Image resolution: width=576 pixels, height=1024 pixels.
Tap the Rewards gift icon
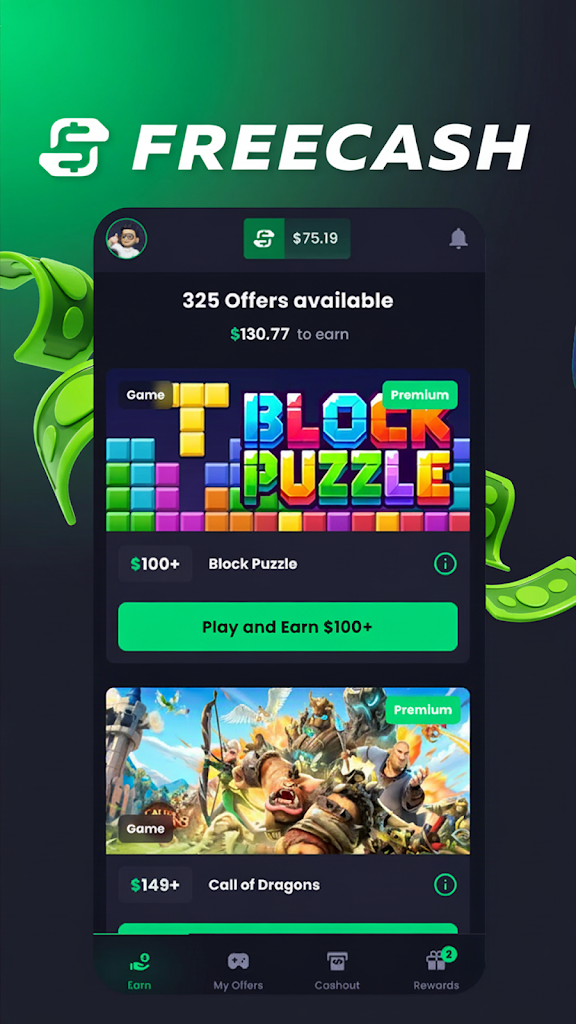pyautogui.click(x=436, y=960)
